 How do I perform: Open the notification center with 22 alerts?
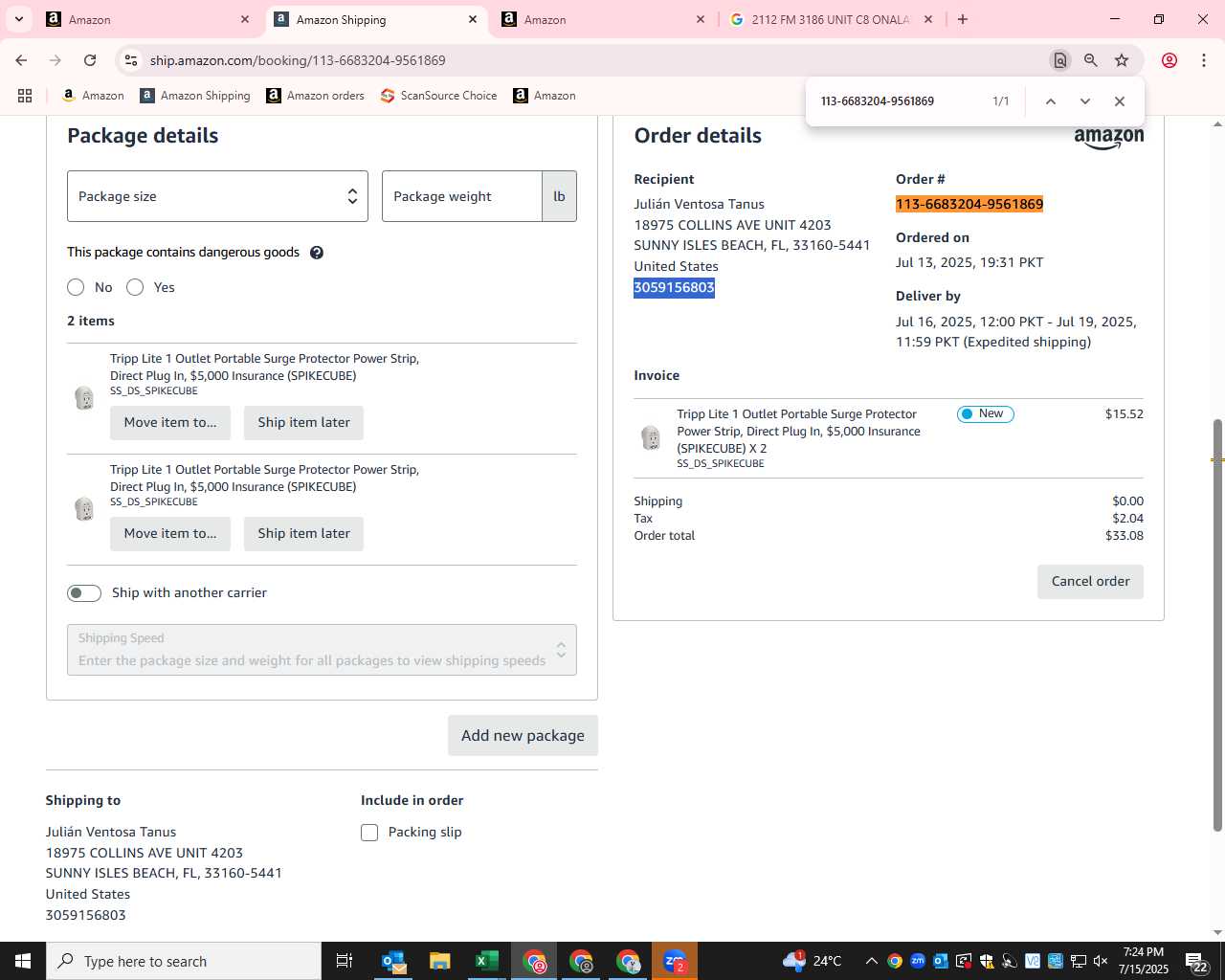(x=1196, y=961)
